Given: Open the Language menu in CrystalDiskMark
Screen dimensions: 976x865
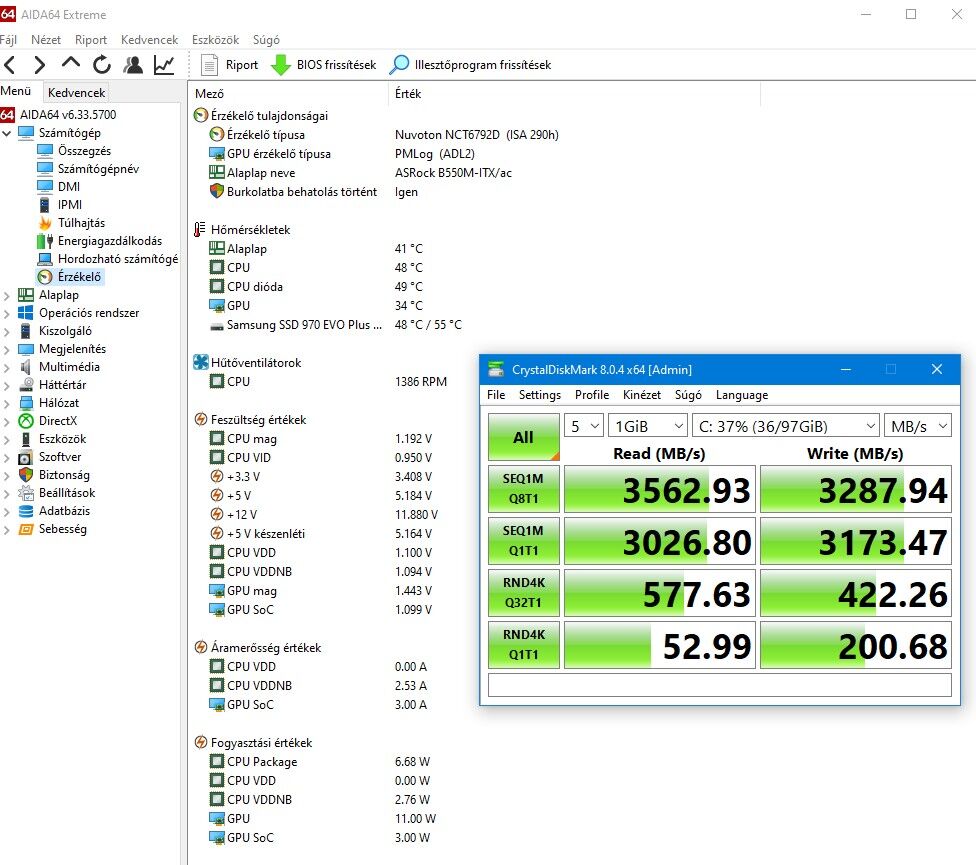Looking at the screenshot, I should click(x=742, y=395).
